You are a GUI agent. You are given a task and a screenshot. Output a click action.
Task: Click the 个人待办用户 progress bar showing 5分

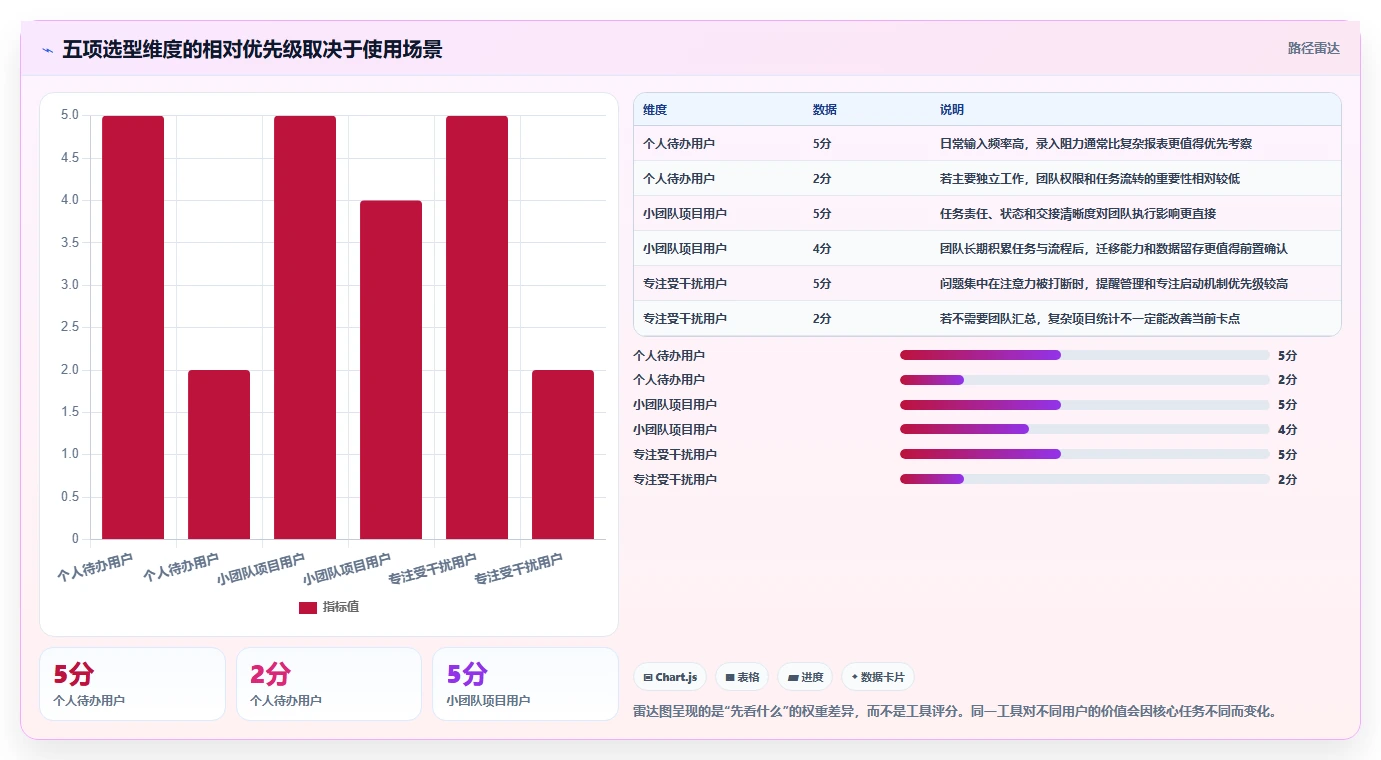click(1085, 355)
